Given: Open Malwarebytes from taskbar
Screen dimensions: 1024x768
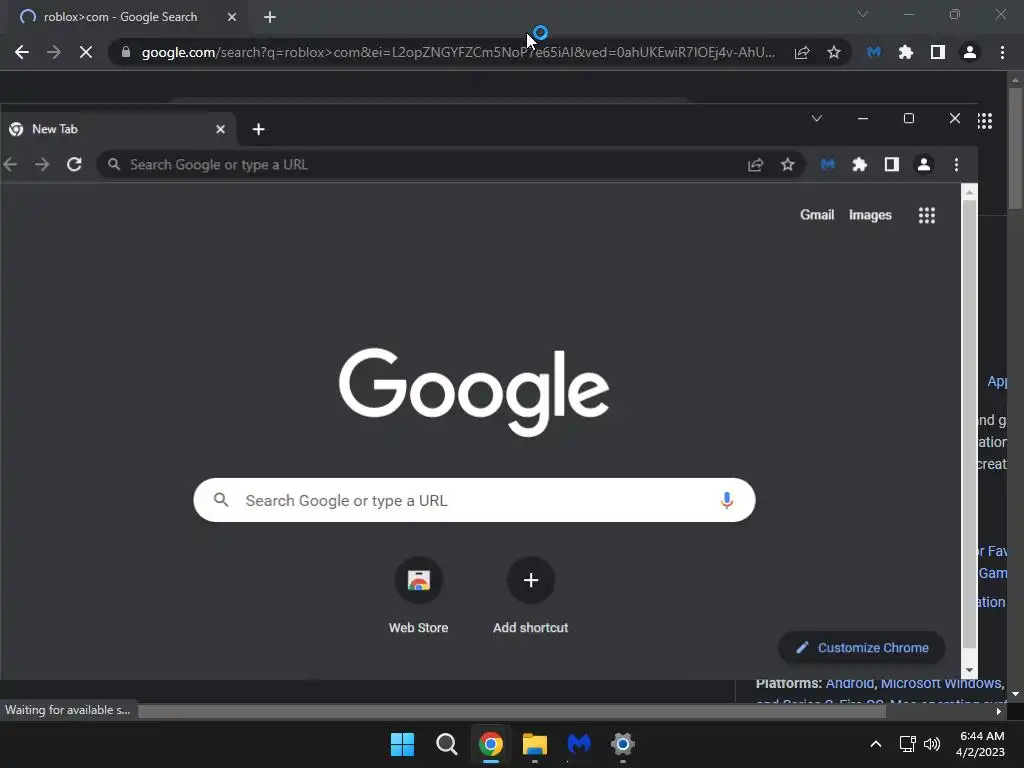Looking at the screenshot, I should click(x=579, y=744).
